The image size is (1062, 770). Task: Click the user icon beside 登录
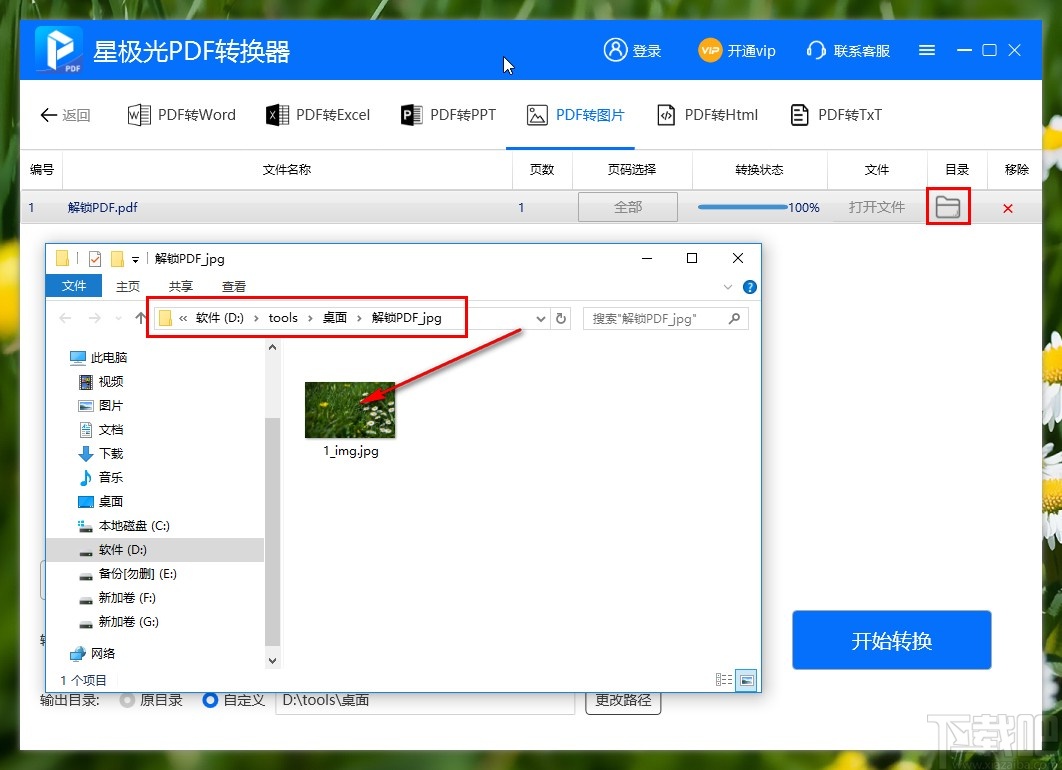coord(612,49)
